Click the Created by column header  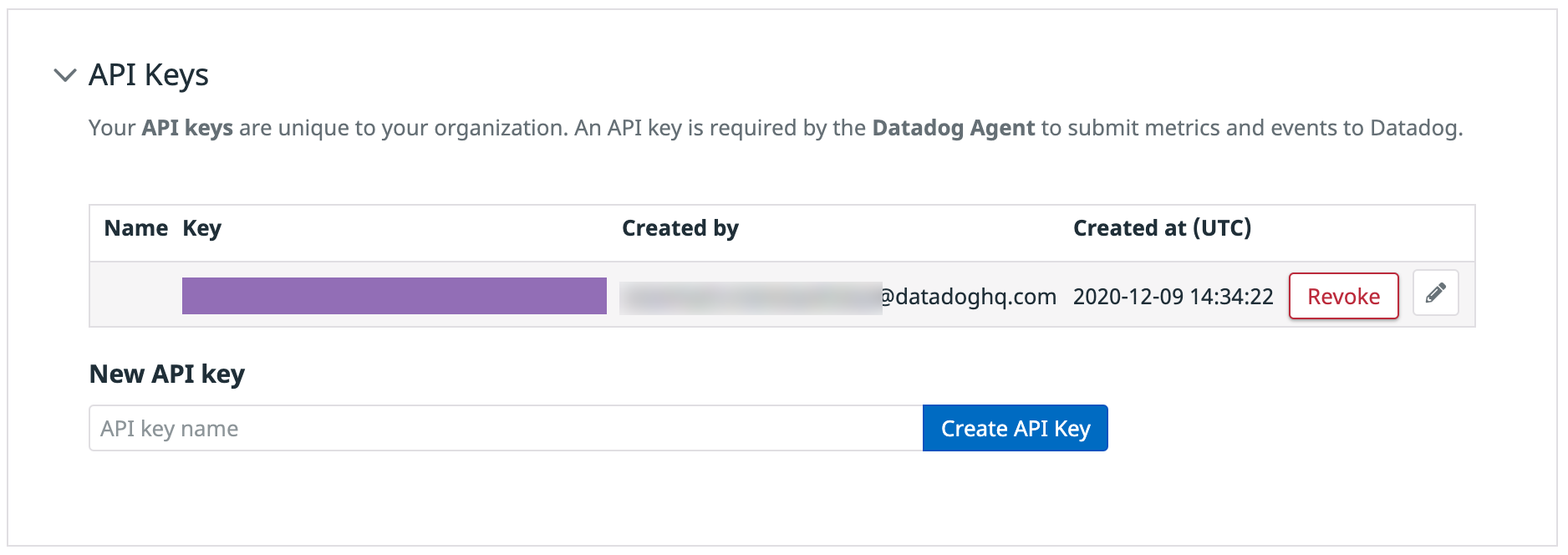[x=680, y=228]
